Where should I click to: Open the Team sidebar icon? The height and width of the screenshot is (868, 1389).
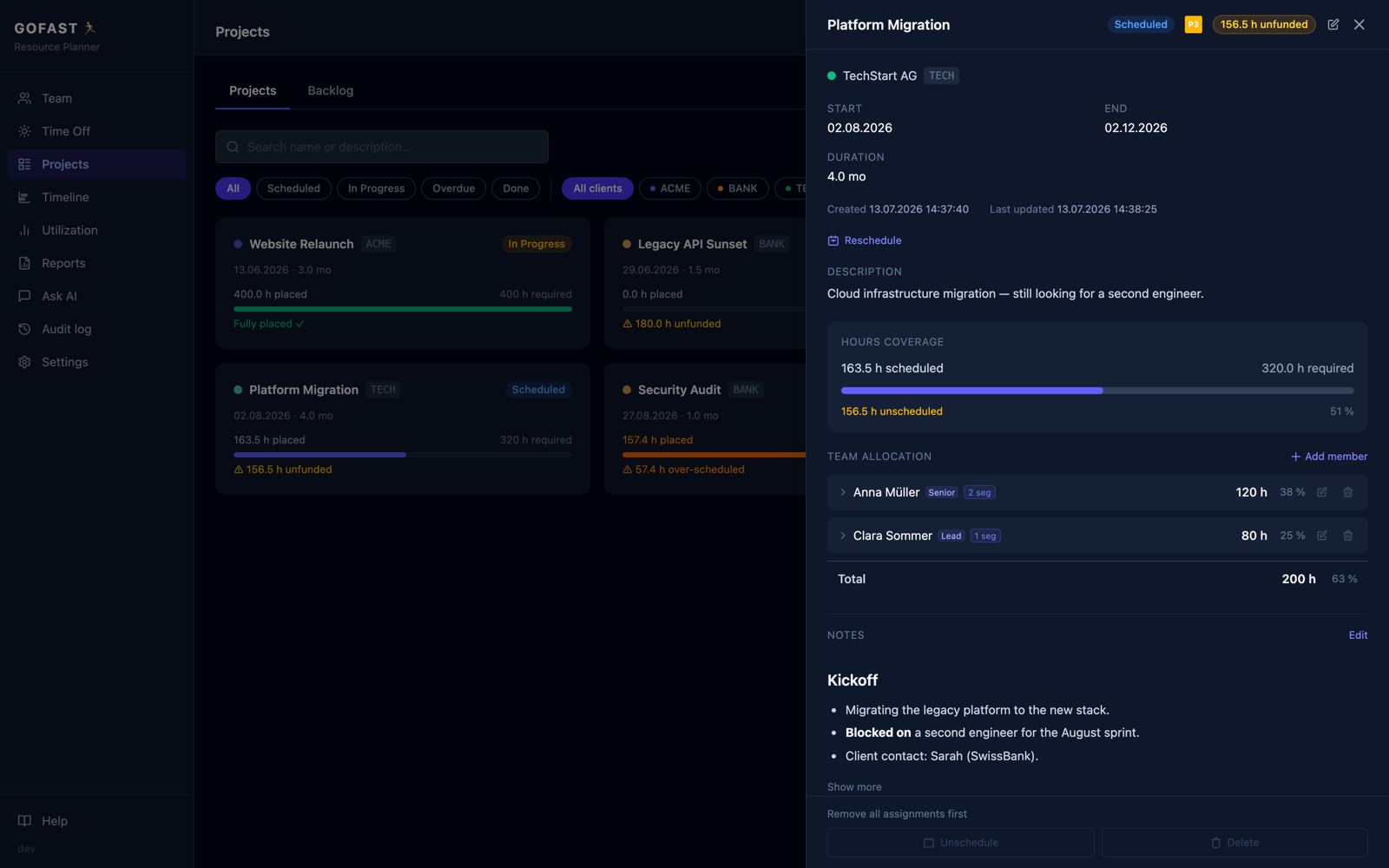pos(24,98)
